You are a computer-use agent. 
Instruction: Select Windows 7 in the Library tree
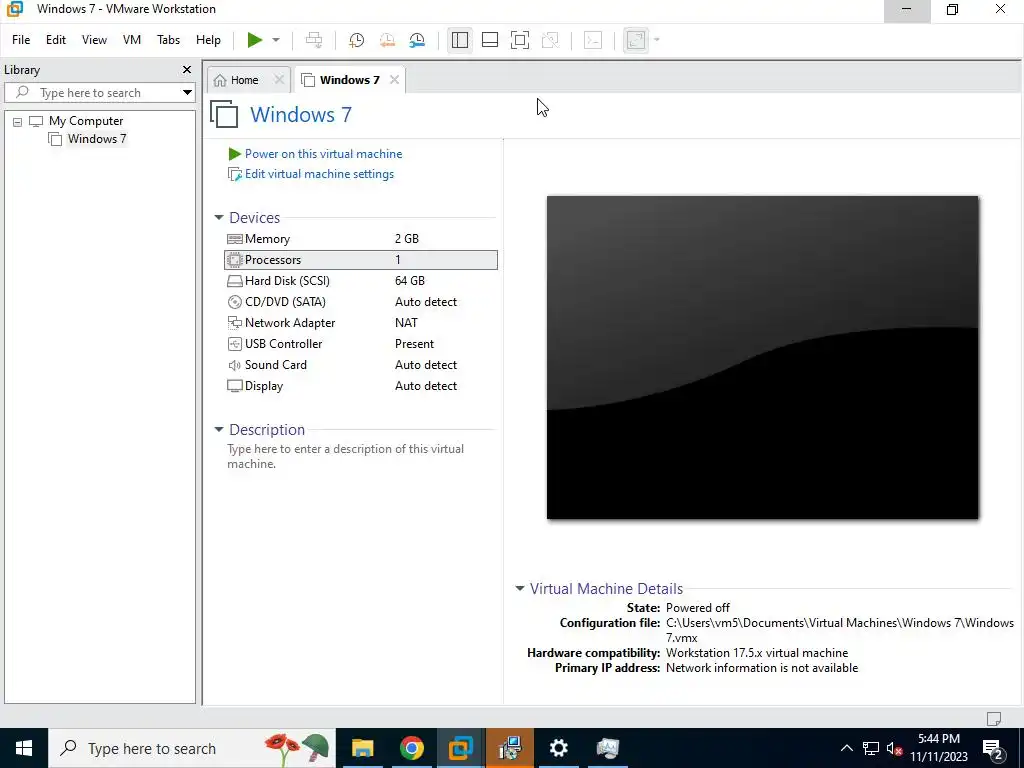point(97,138)
